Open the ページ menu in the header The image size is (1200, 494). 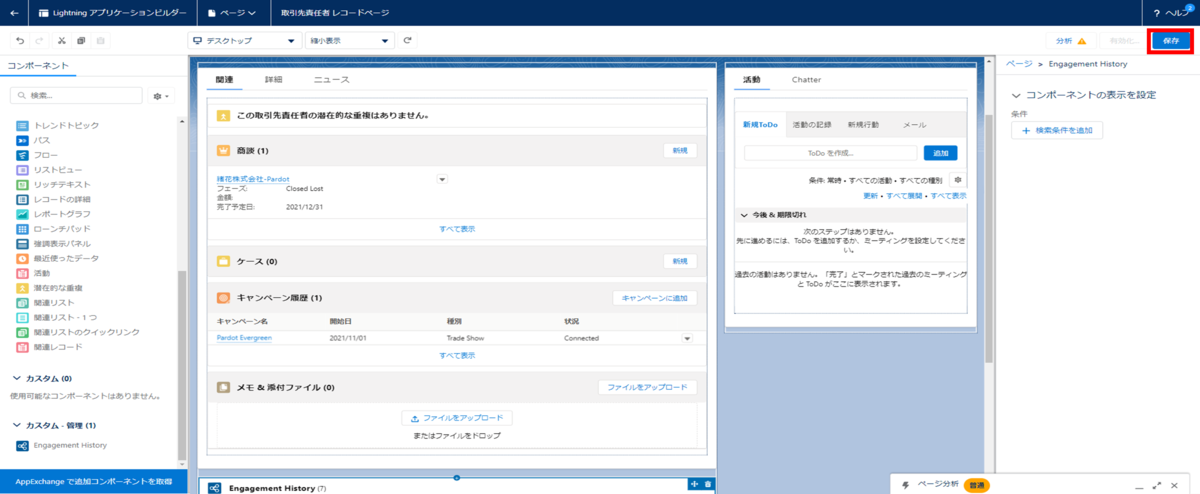point(230,13)
